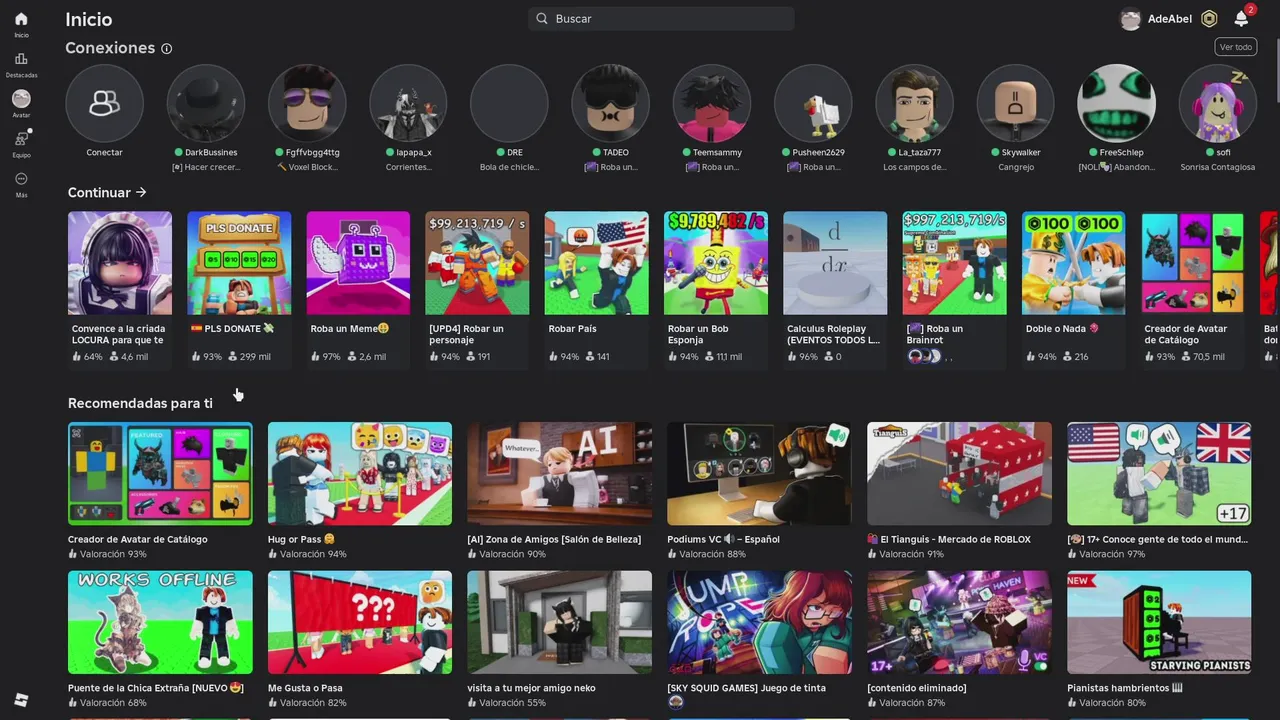This screenshot has width=1280, height=720.
Task: Open TADEO friend avatar
Action: click(x=610, y=103)
